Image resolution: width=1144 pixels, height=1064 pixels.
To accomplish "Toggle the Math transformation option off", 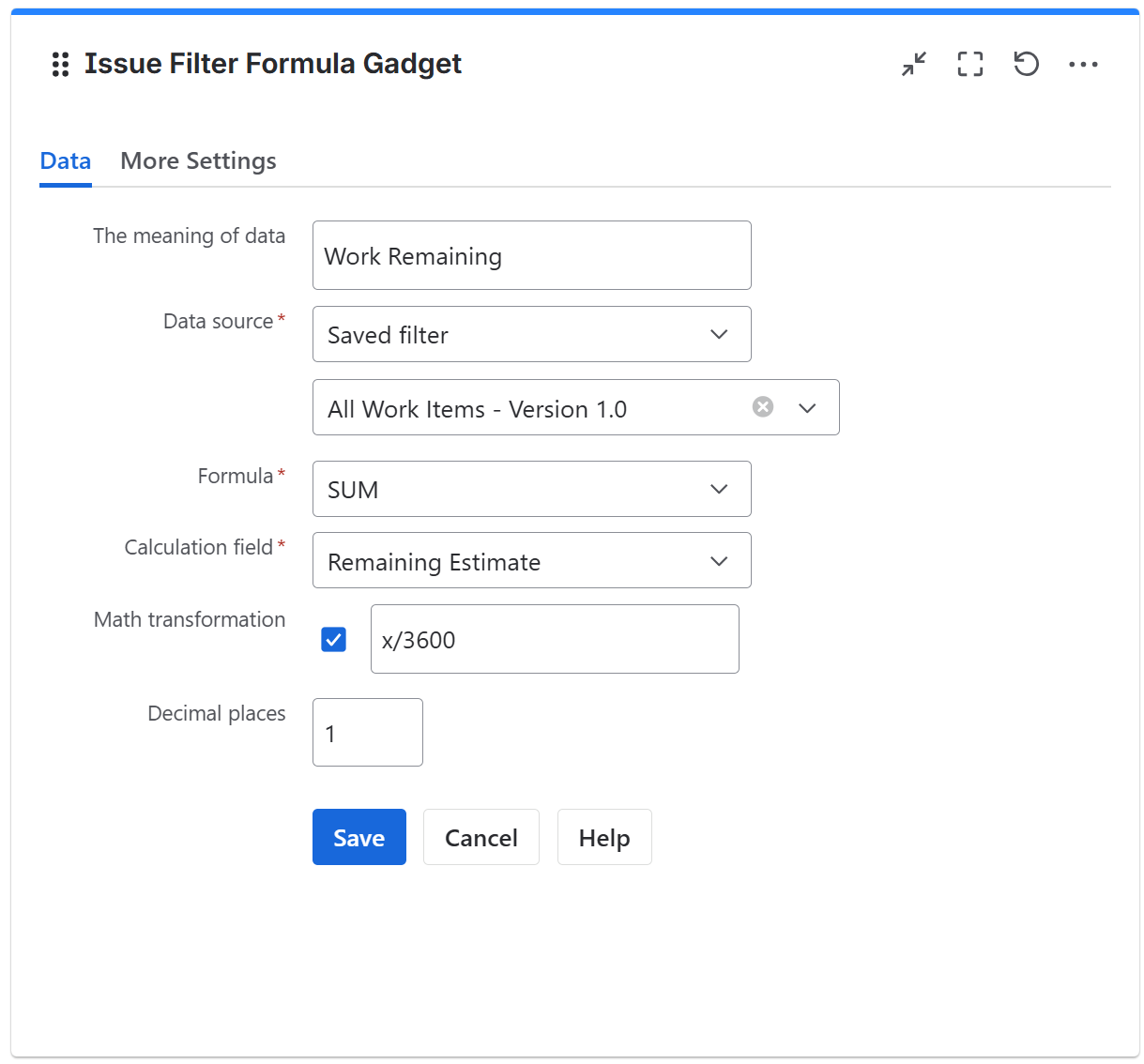I will [x=333, y=639].
